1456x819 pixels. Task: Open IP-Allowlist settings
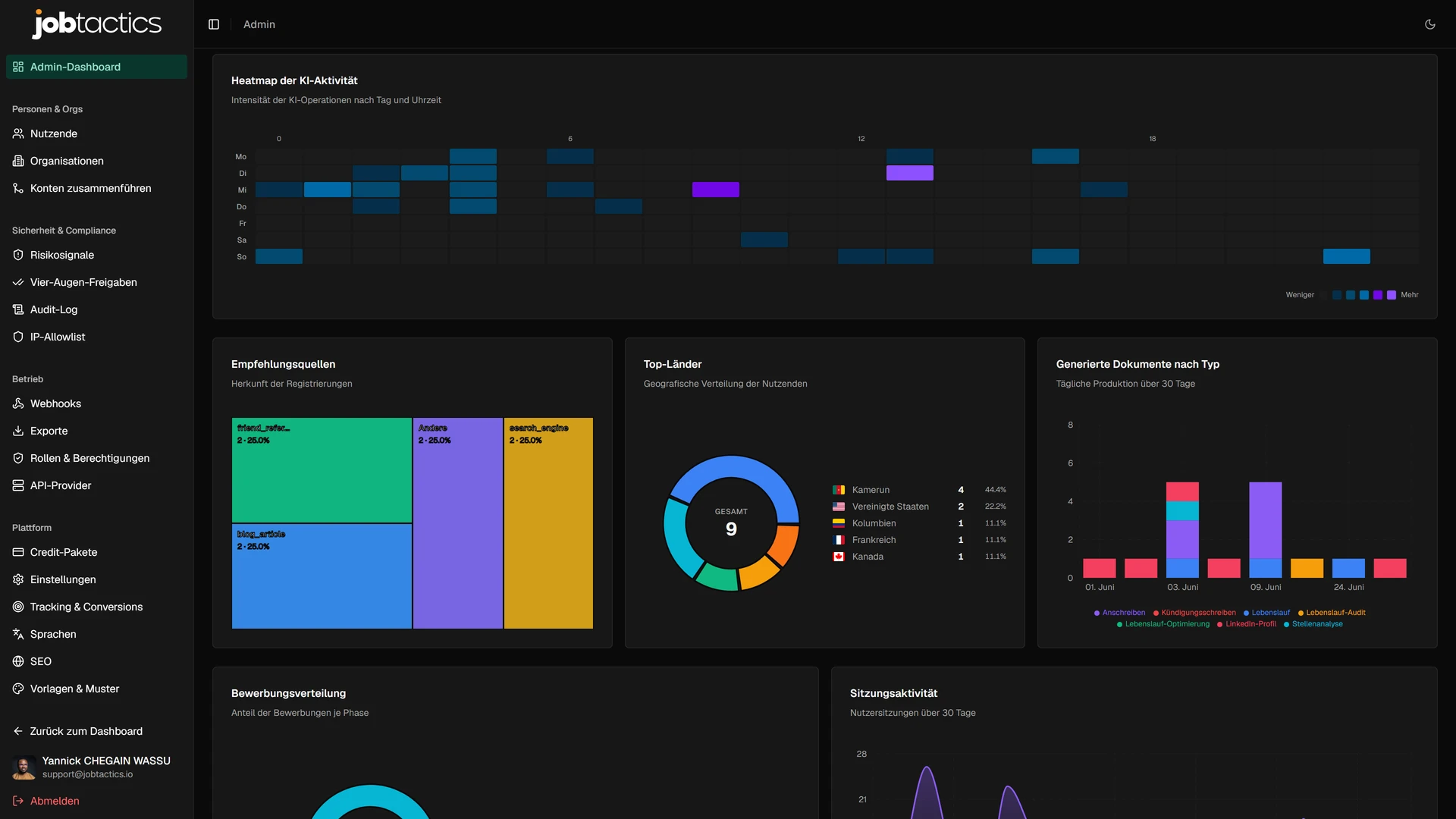pos(96,337)
